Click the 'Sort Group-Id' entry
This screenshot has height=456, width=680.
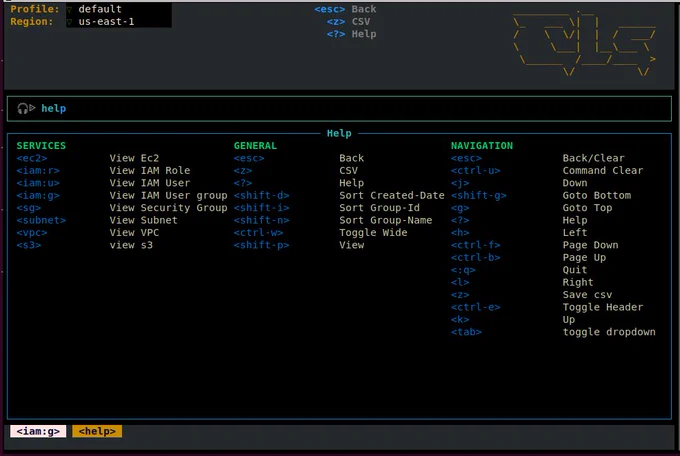tap(379, 208)
